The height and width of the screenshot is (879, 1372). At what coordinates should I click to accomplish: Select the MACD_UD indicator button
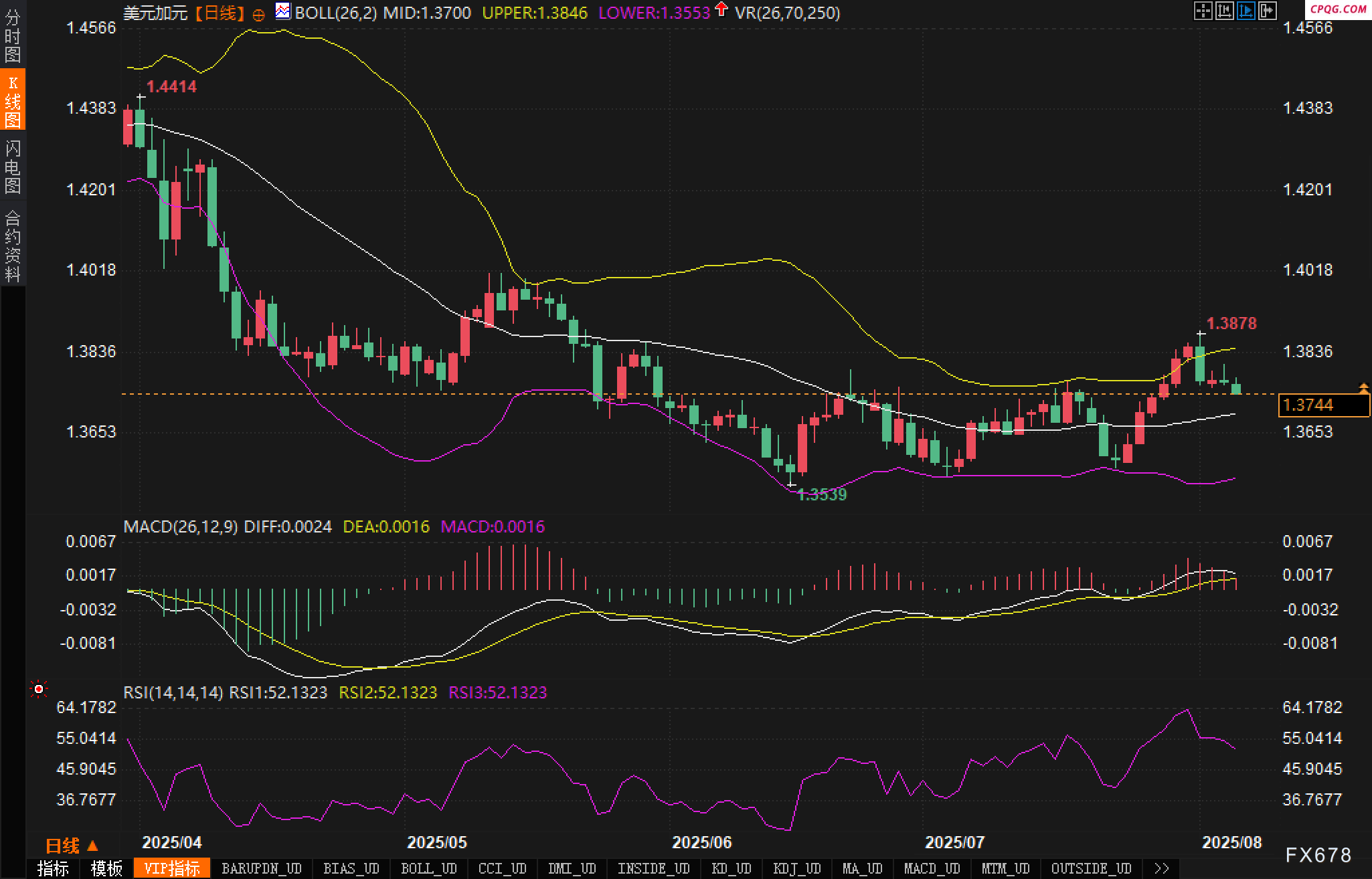932,868
